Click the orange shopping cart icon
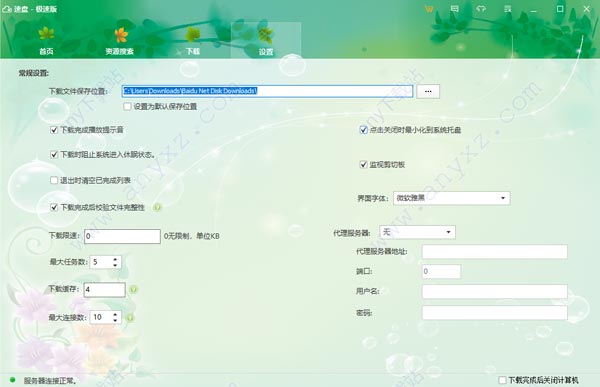600x387 pixels. point(429,8)
